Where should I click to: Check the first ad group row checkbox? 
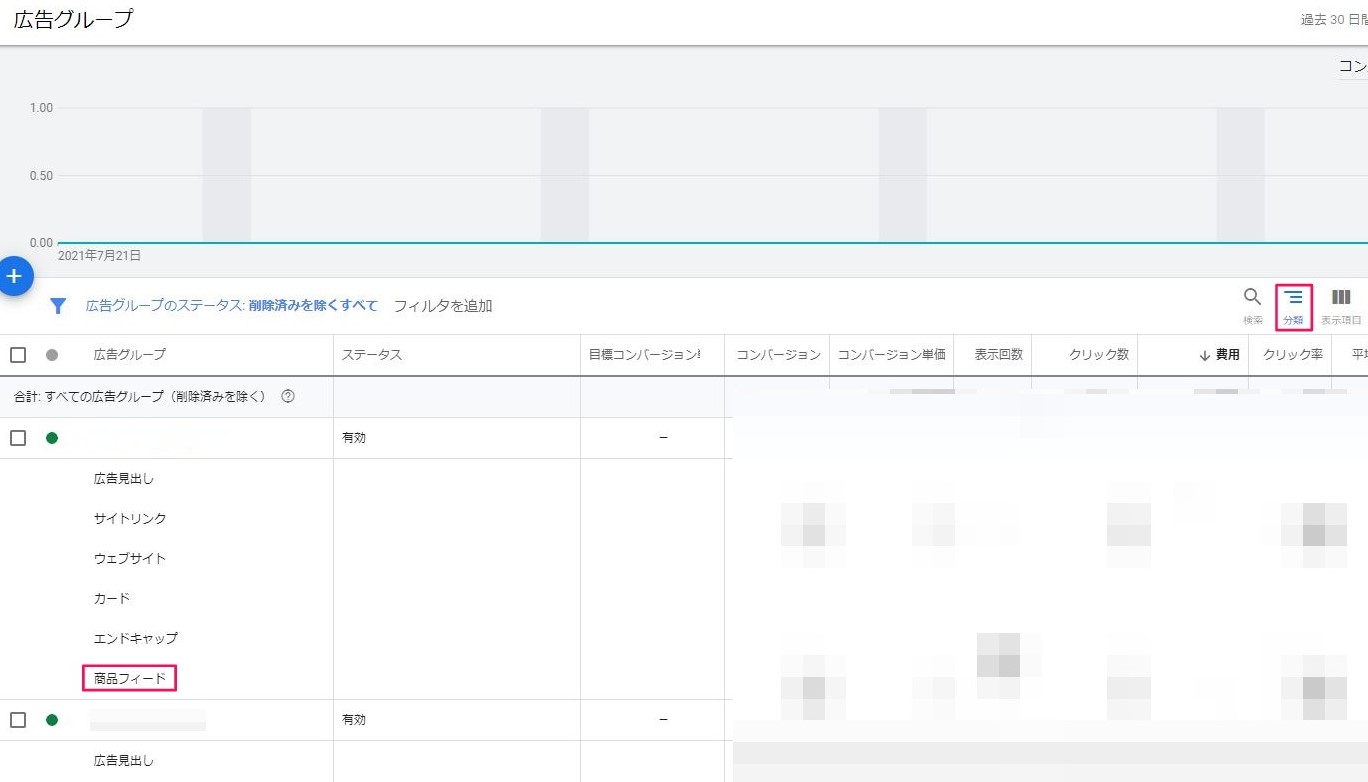(18, 438)
